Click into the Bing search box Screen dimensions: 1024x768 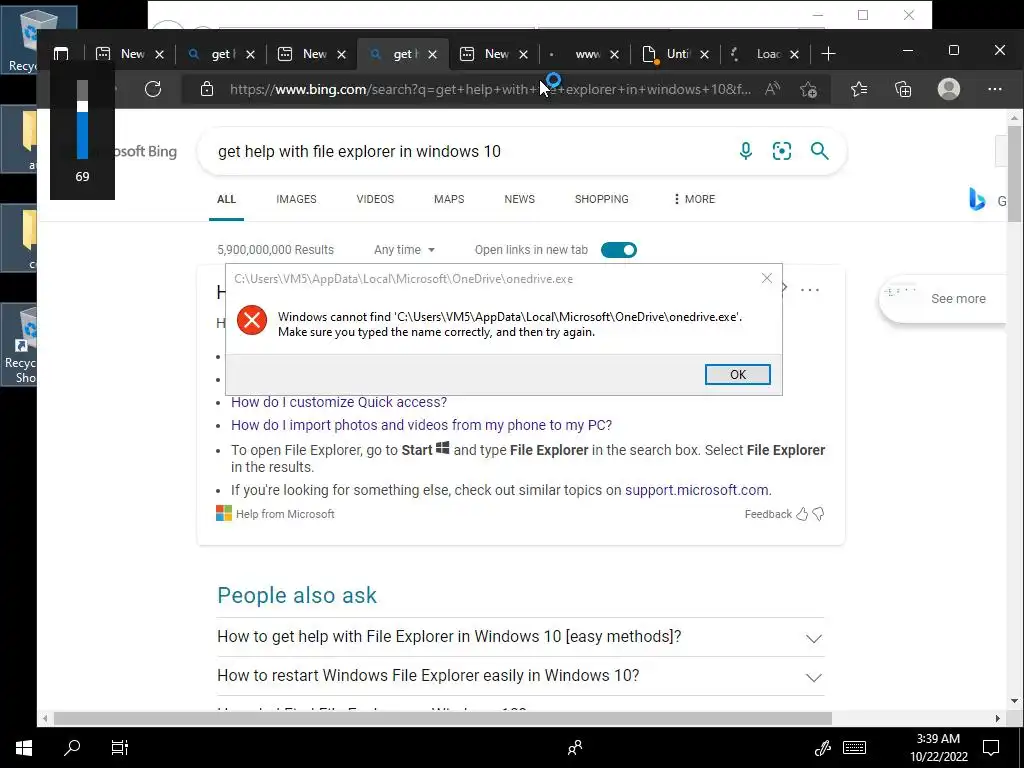click(x=470, y=152)
